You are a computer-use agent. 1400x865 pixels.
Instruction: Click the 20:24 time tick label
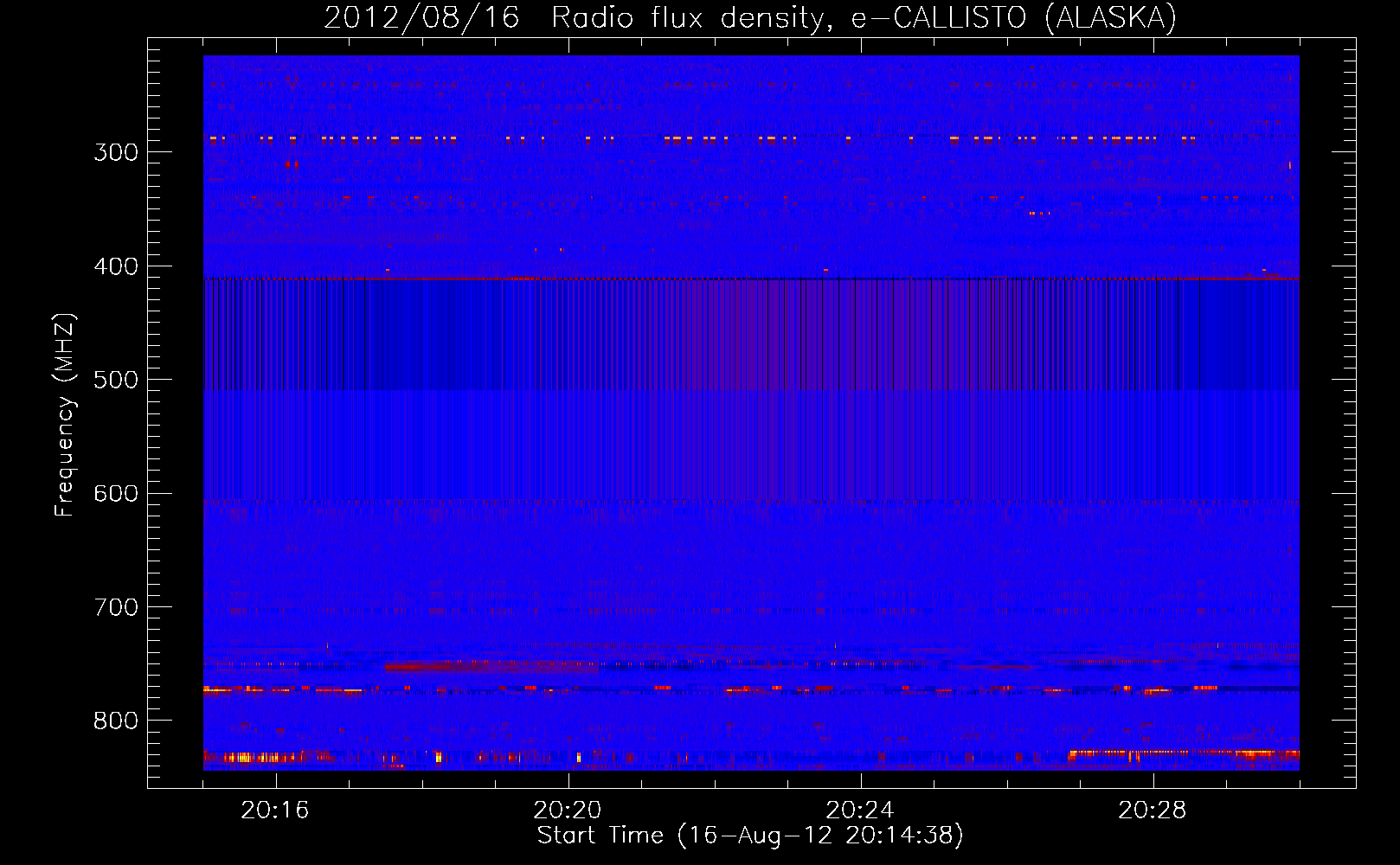pos(860,811)
